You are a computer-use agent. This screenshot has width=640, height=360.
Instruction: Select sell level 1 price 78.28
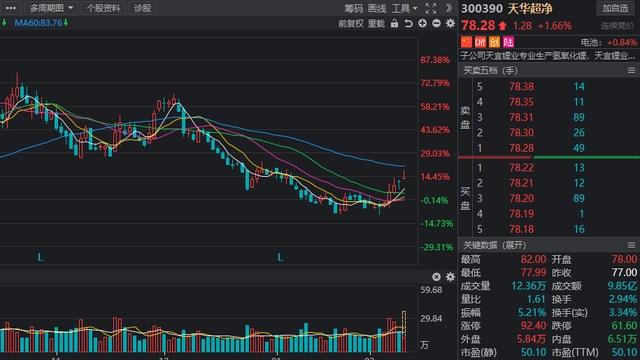[x=521, y=148]
